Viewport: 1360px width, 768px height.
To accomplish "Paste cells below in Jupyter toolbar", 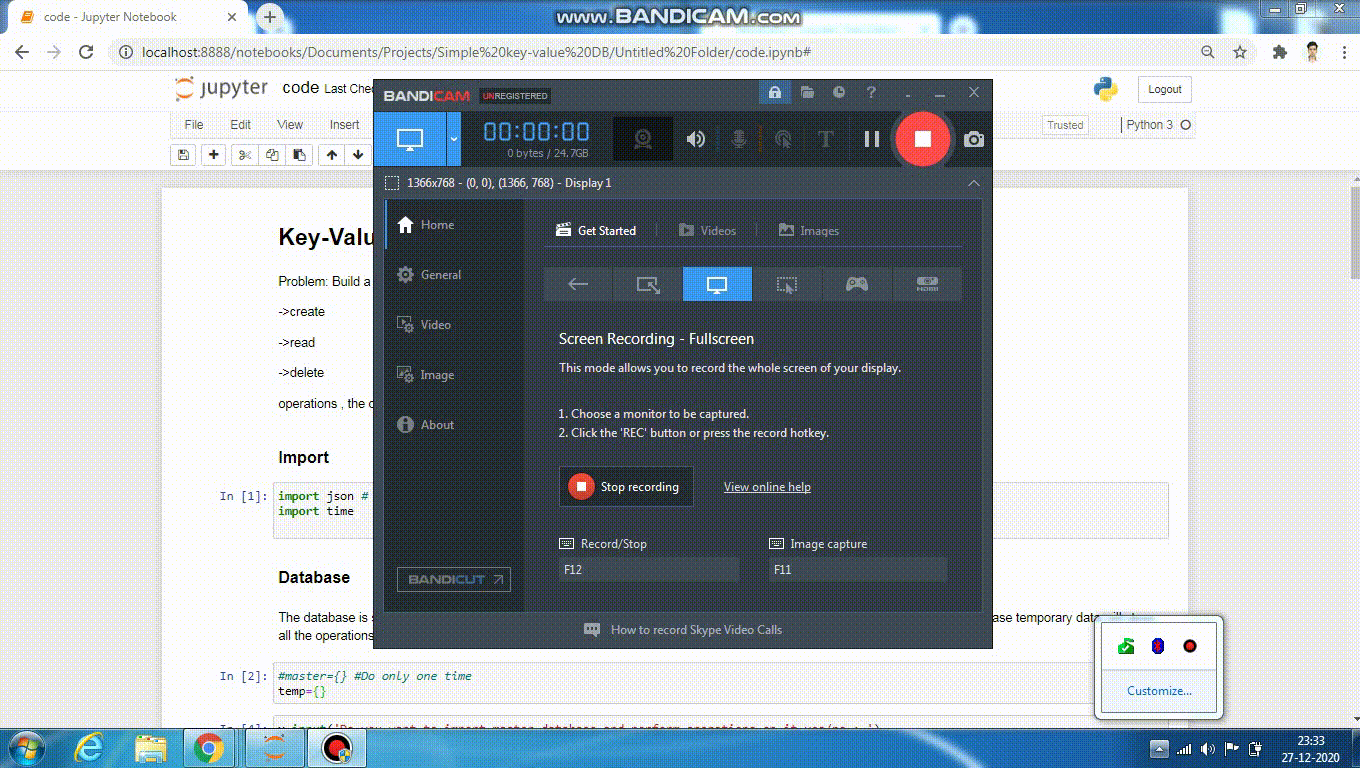I will (x=298, y=155).
